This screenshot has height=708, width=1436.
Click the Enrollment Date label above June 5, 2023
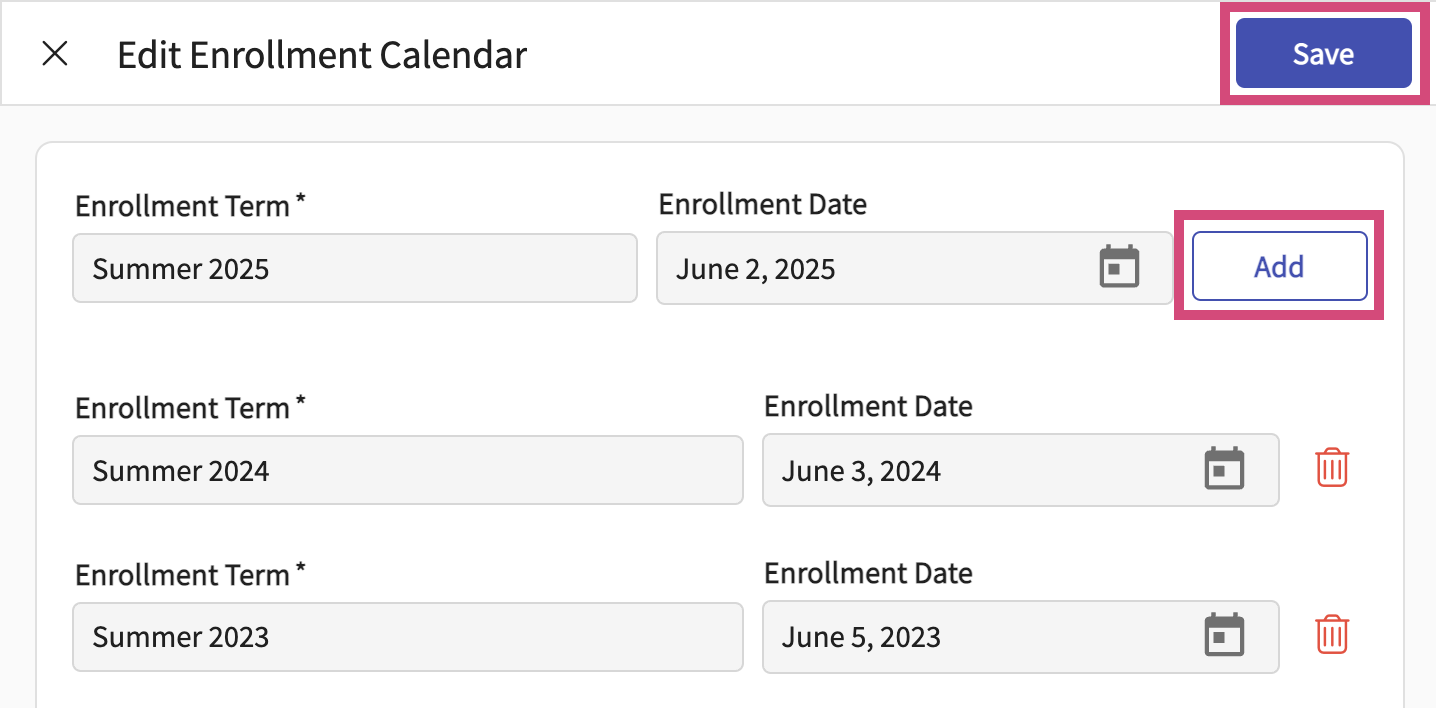pyautogui.click(x=868, y=573)
